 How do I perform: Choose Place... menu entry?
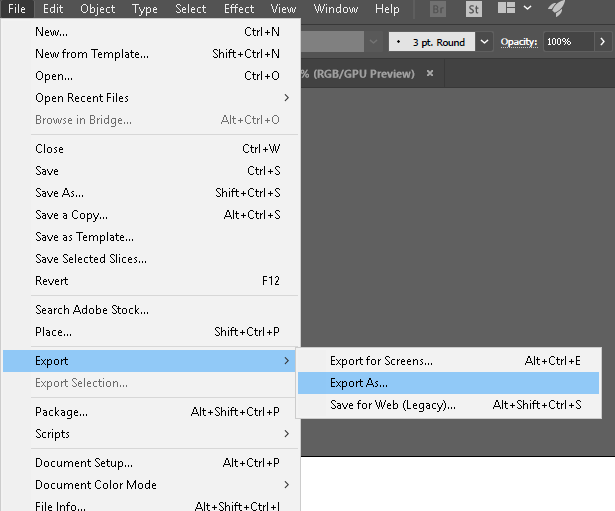[150, 331]
